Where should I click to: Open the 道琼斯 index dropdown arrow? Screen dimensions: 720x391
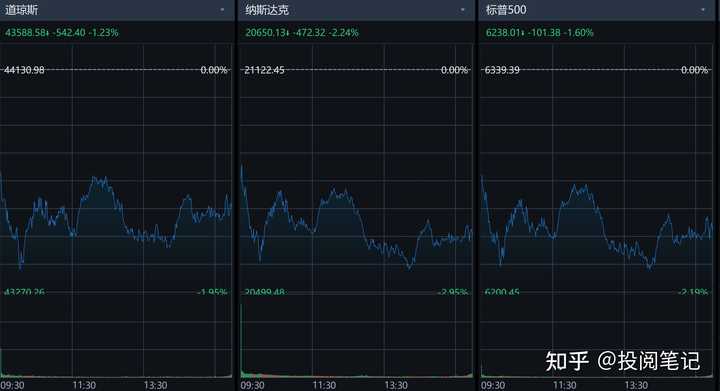tap(222, 10)
